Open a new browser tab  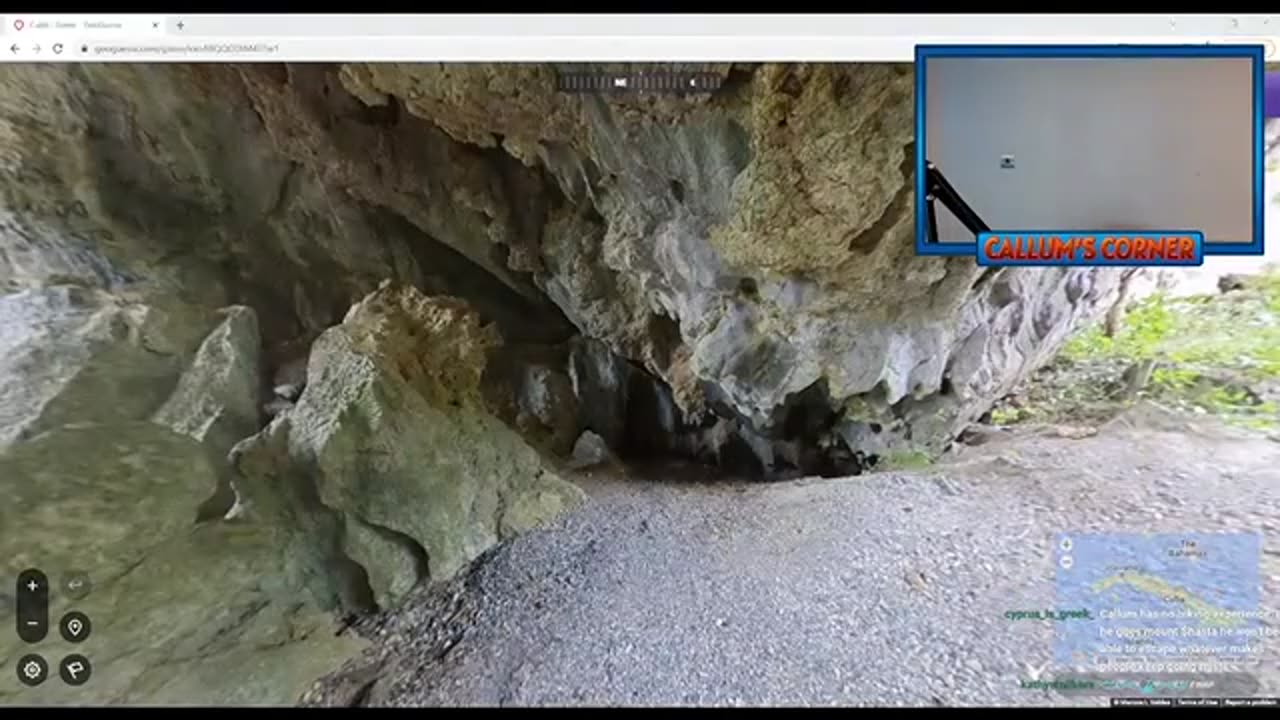(x=180, y=25)
